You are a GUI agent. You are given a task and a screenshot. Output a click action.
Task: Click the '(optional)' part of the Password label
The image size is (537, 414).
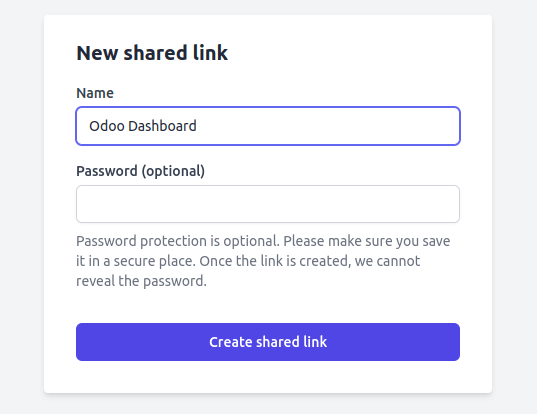(x=173, y=171)
